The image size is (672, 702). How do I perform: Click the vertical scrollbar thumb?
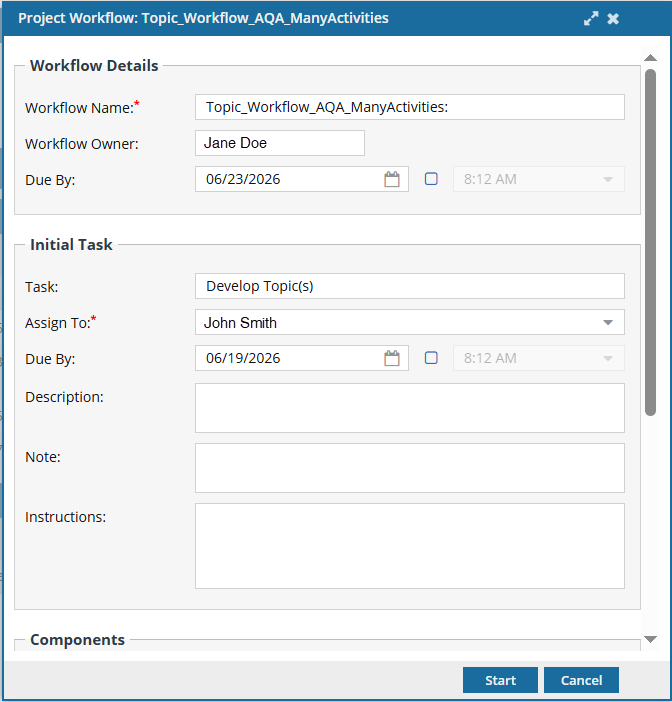tap(650, 242)
